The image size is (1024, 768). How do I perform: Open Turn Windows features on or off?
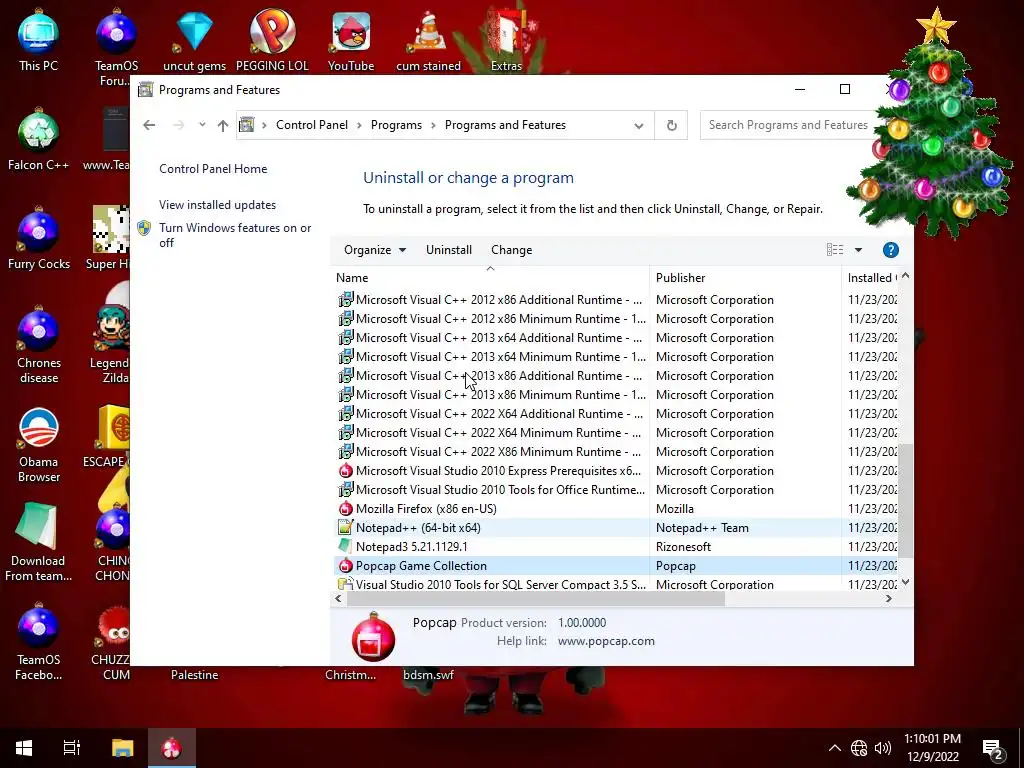(235, 235)
